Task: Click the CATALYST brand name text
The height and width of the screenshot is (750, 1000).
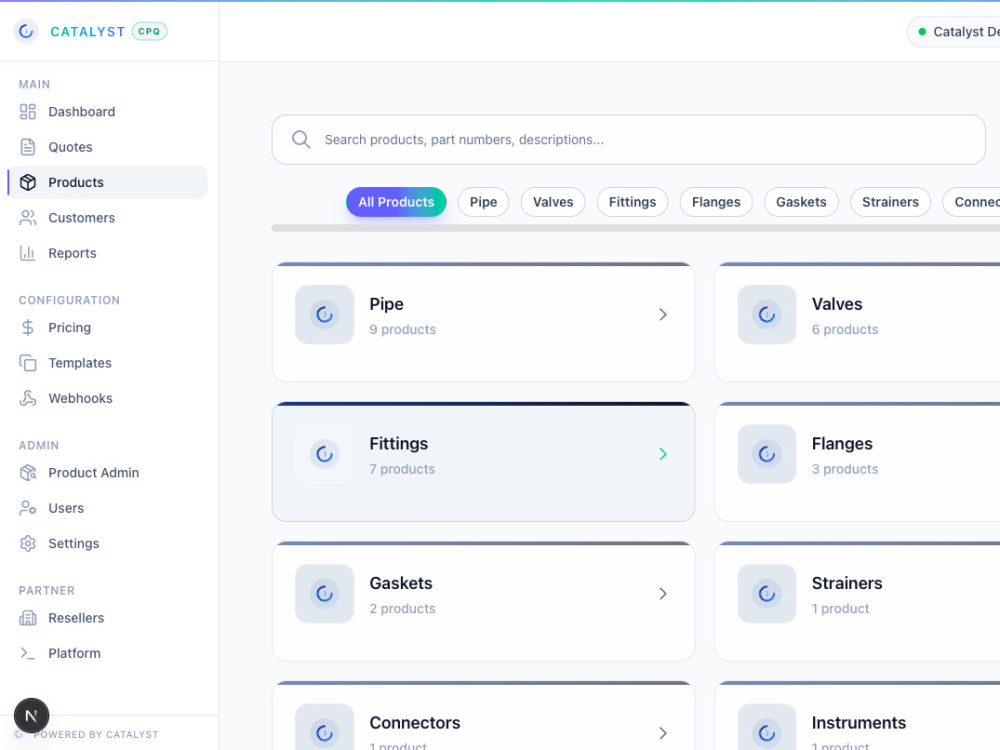Action: (87, 32)
